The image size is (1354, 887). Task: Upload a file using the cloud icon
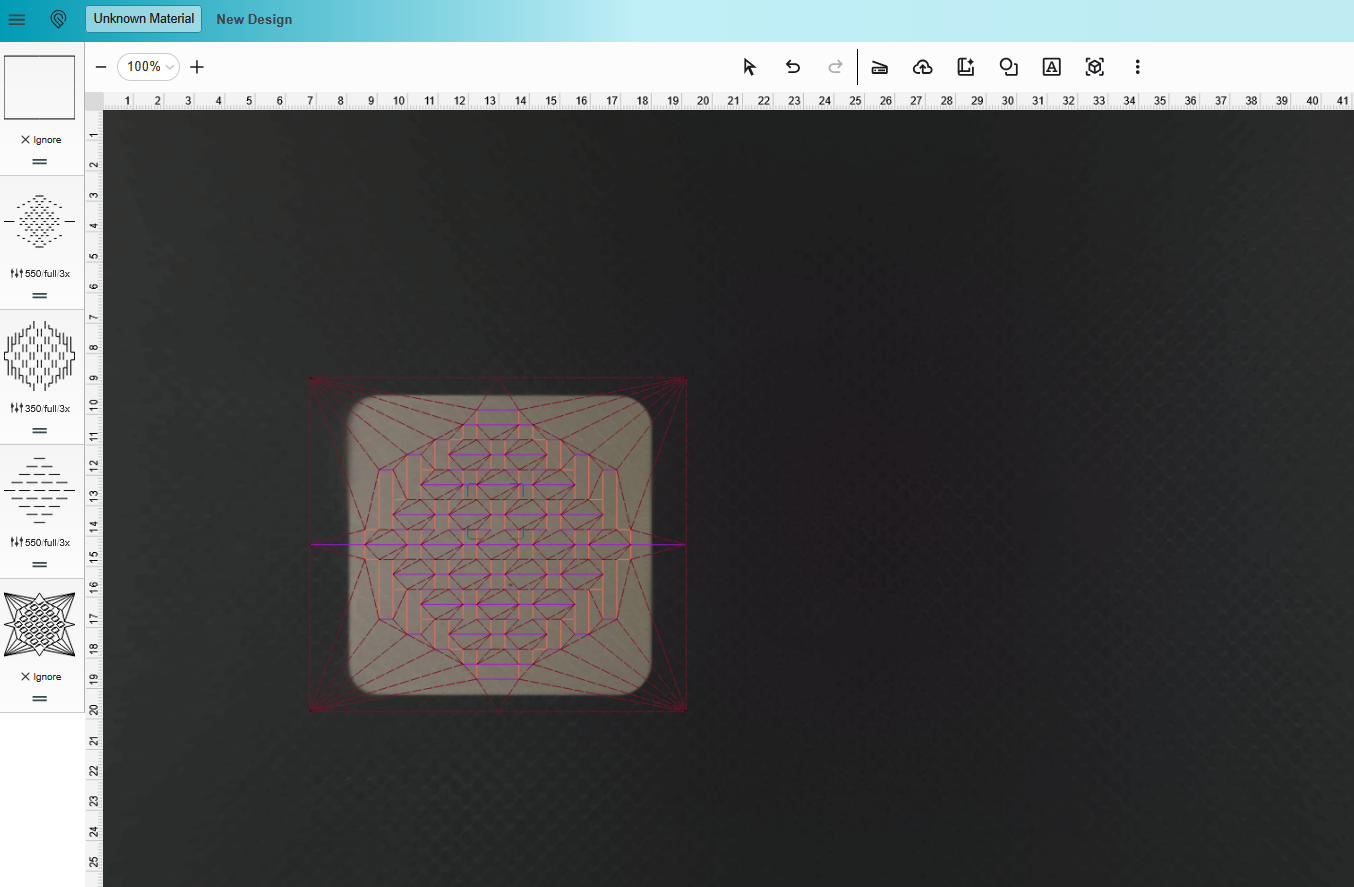(x=922, y=67)
